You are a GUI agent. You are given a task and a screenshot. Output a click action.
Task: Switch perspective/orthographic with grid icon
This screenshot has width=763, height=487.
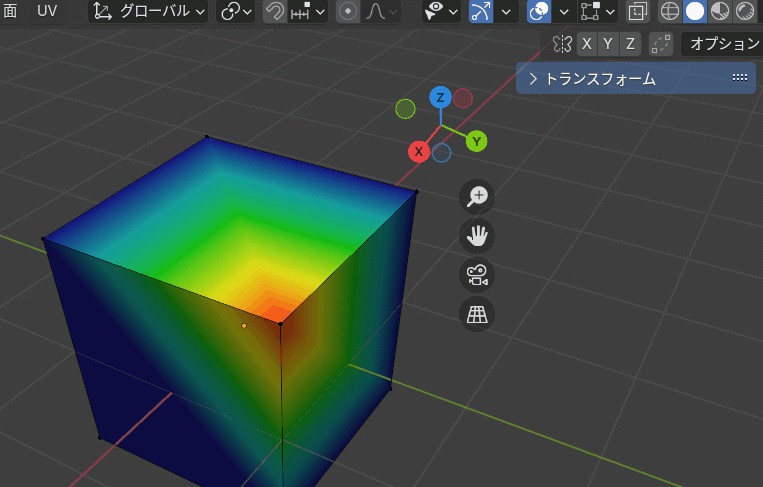[477, 314]
